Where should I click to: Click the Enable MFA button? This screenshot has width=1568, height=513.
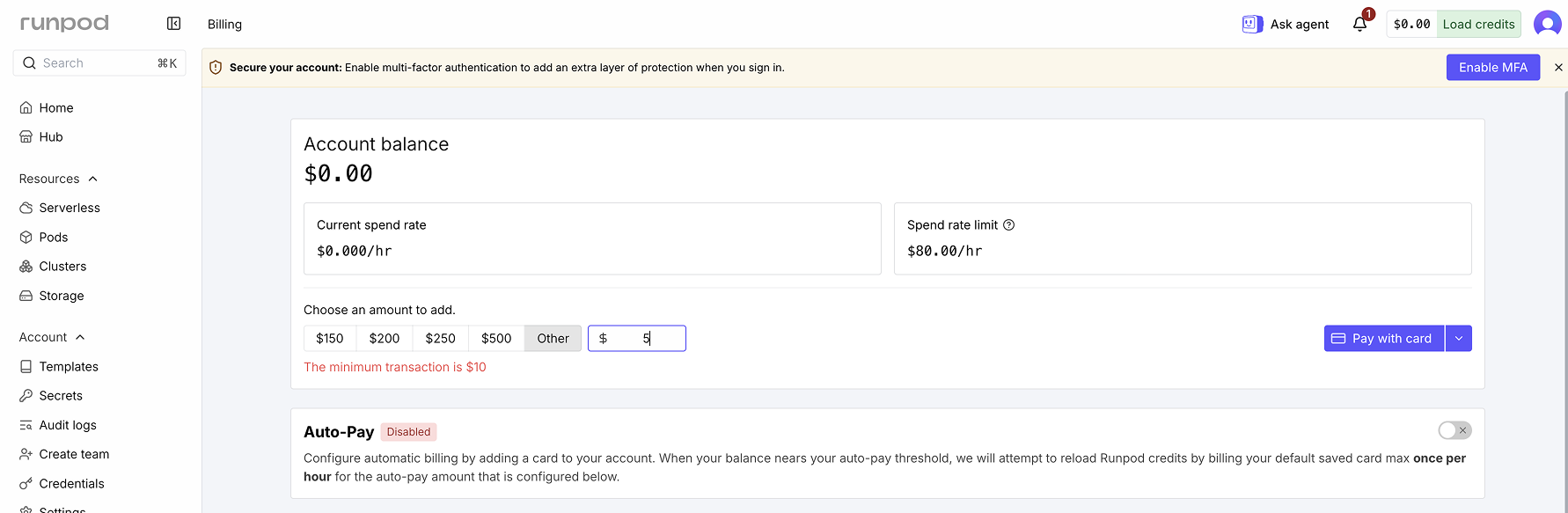pos(1492,68)
